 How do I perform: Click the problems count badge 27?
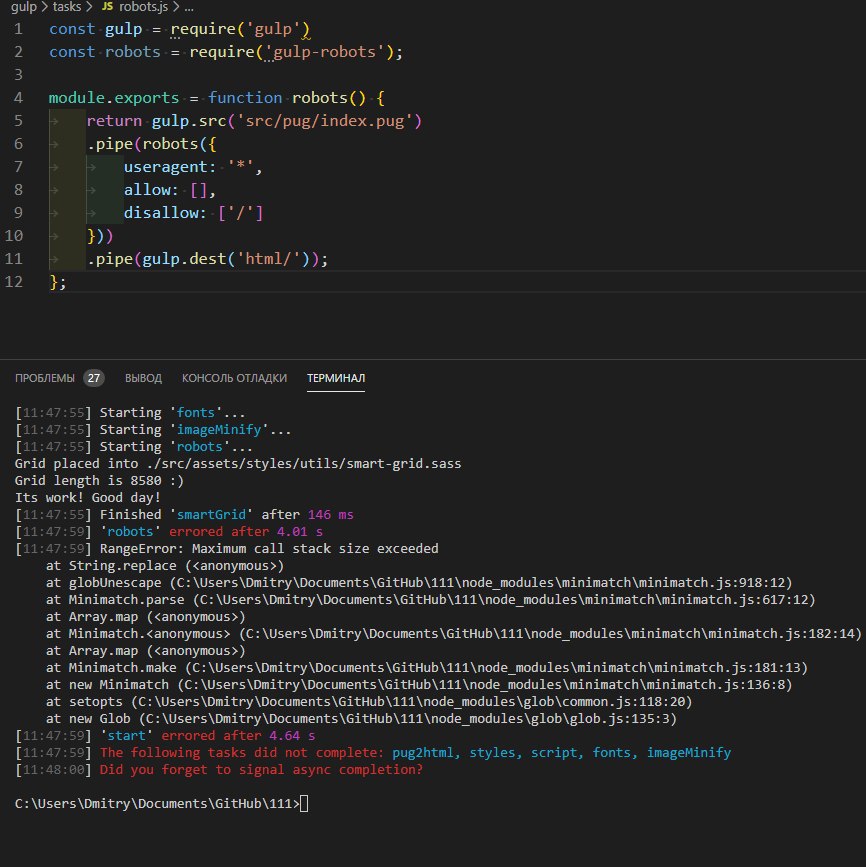pos(94,378)
